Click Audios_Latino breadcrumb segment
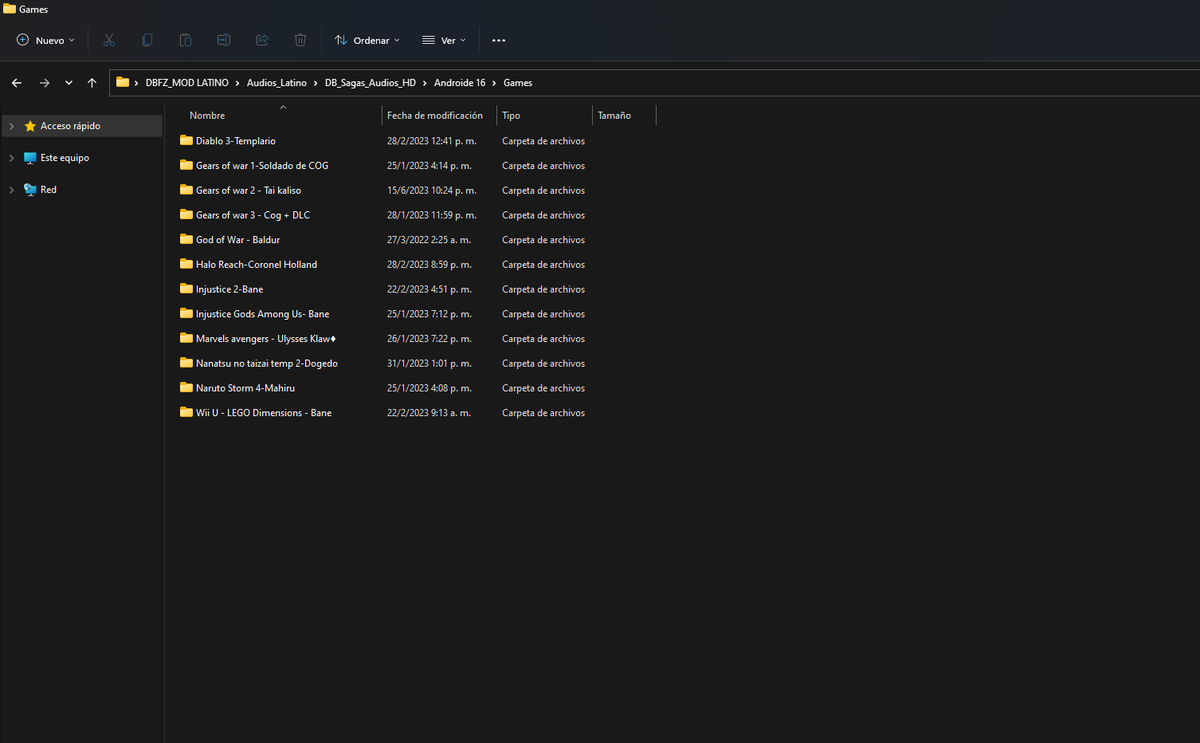The image size is (1200, 743). [x=277, y=83]
